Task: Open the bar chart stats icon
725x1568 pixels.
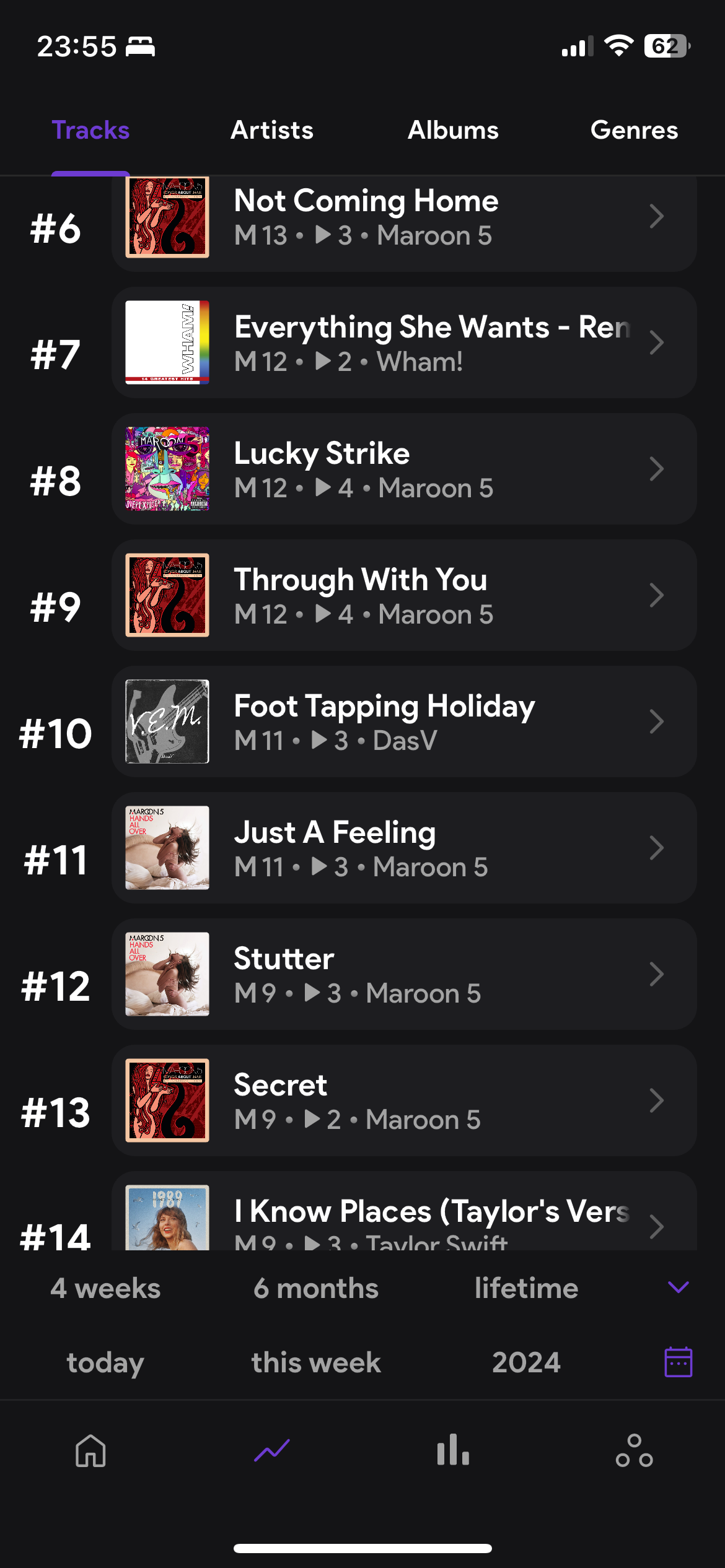Action: pyautogui.click(x=453, y=1450)
